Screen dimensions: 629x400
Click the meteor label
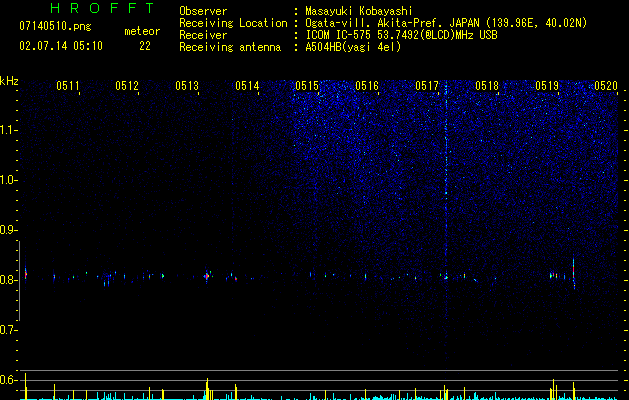pyautogui.click(x=142, y=31)
